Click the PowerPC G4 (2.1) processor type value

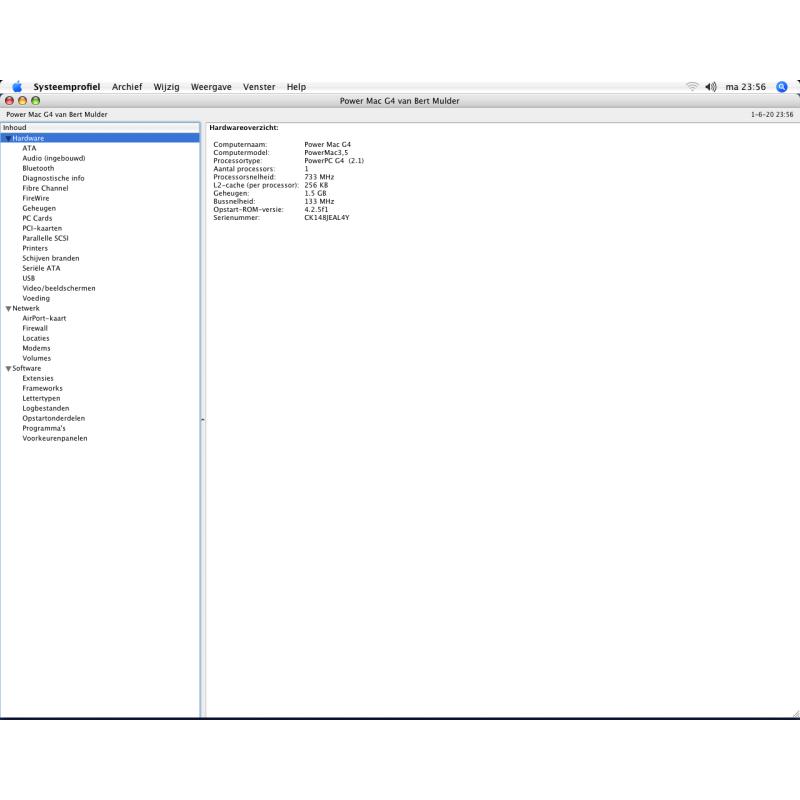click(x=334, y=161)
